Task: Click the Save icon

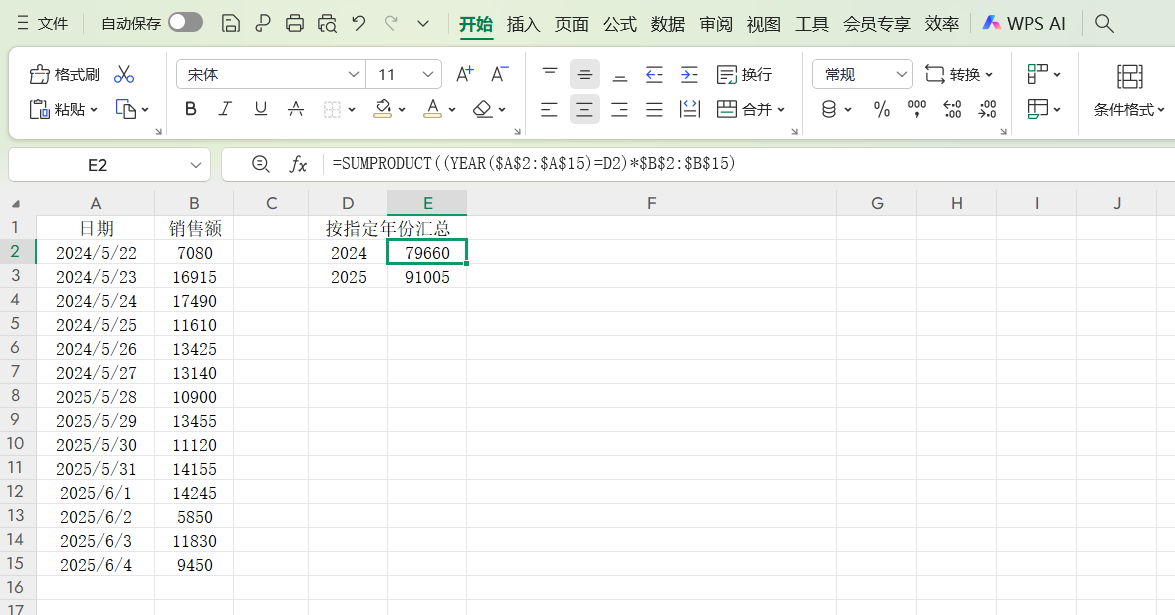Action: tap(231, 22)
